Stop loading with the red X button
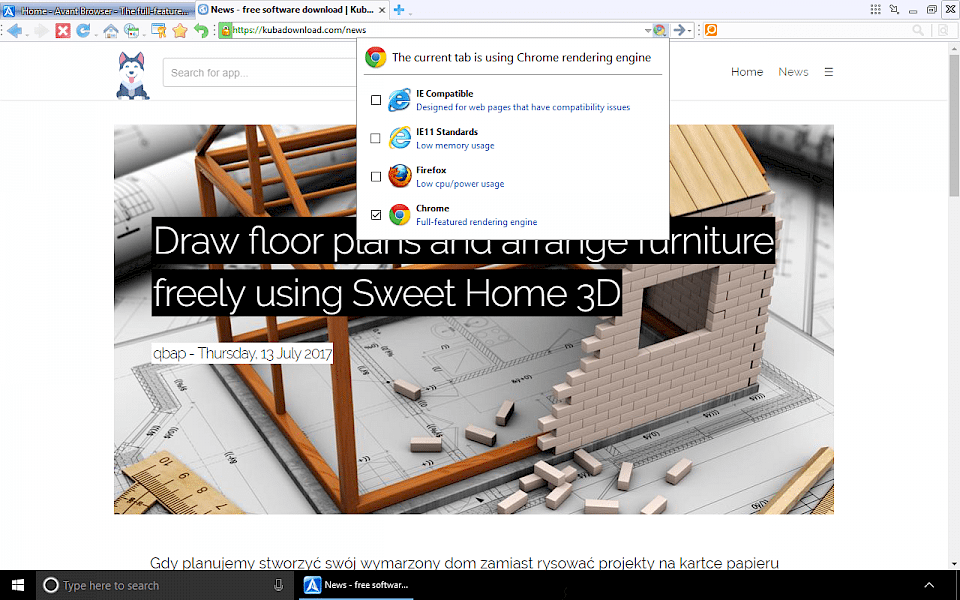This screenshot has height=600, width=960. click(x=62, y=30)
